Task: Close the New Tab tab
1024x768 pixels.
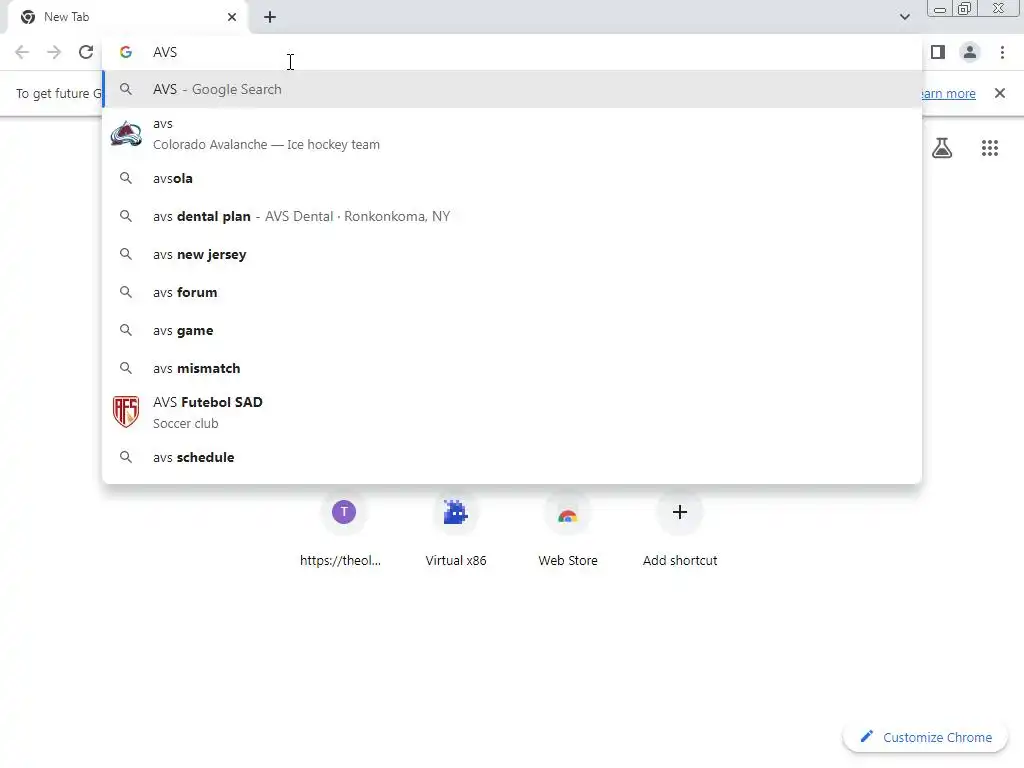Action: click(232, 17)
